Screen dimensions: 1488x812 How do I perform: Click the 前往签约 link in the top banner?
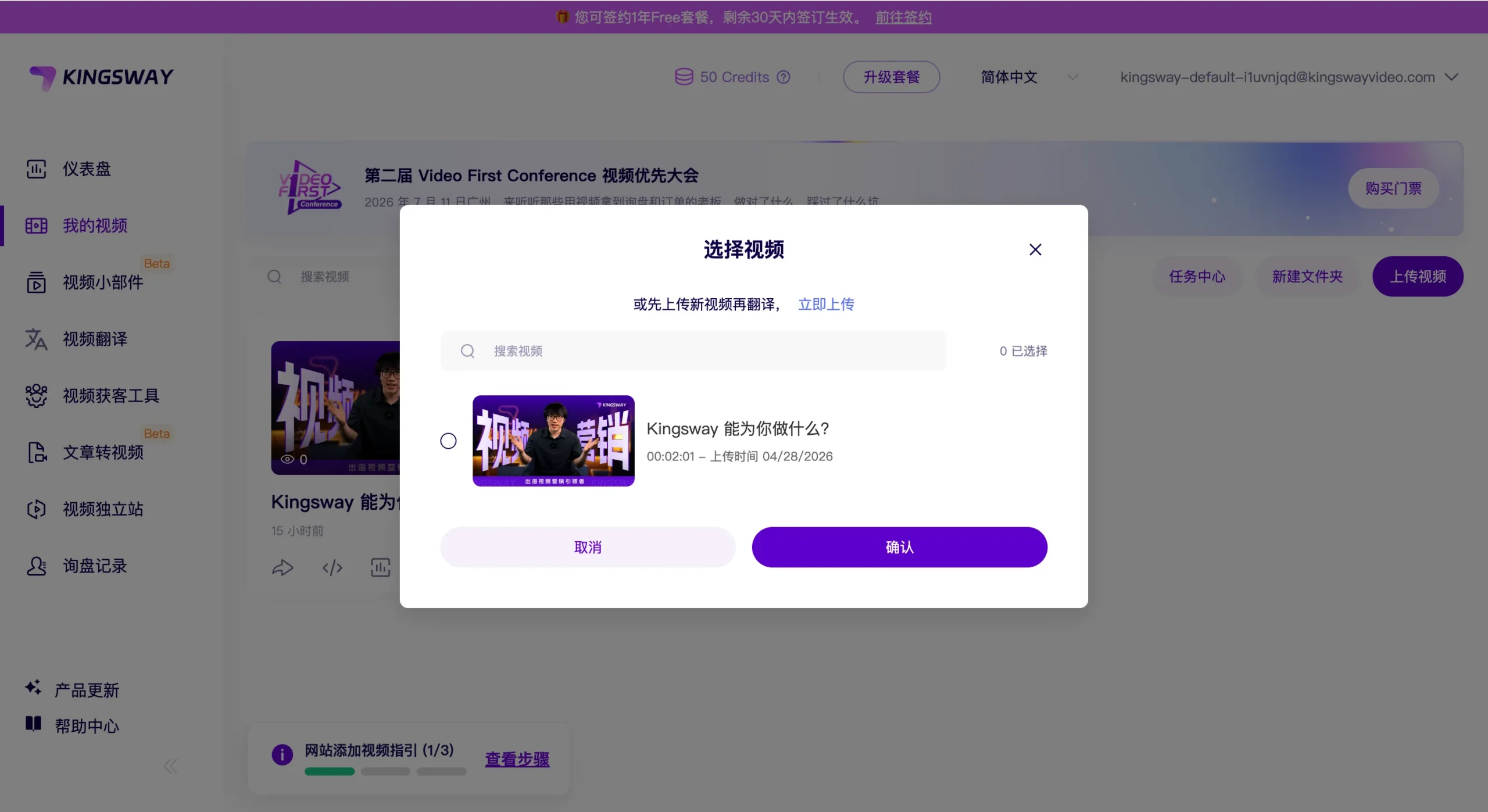point(903,17)
